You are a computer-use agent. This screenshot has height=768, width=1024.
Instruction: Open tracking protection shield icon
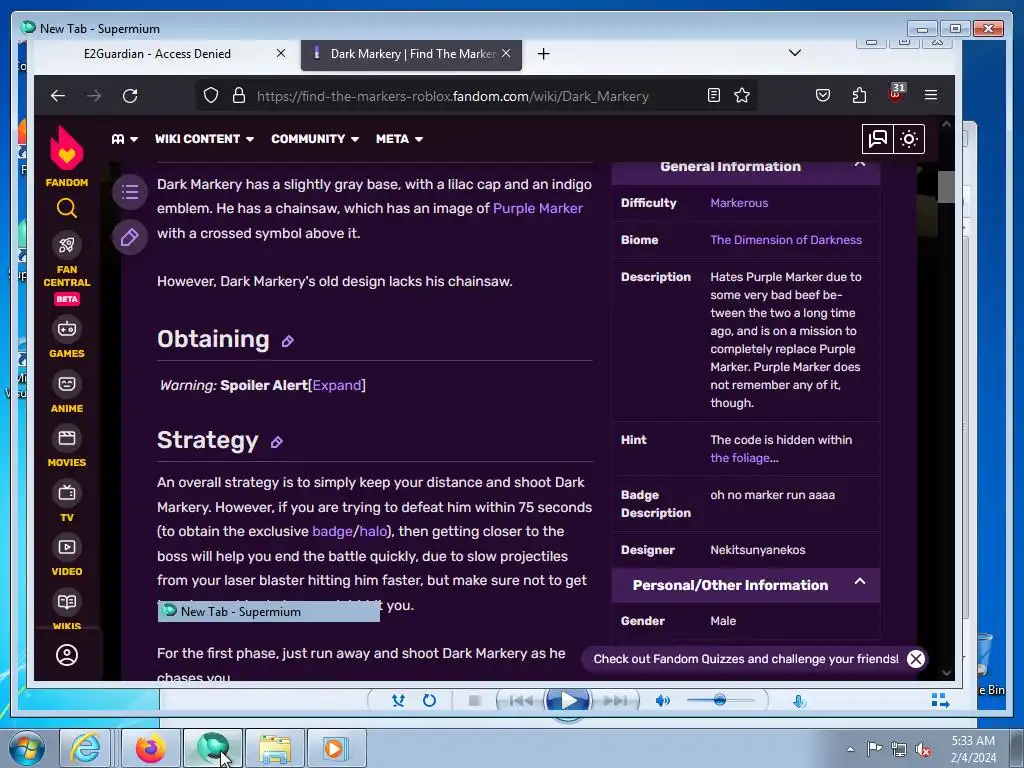coord(211,95)
